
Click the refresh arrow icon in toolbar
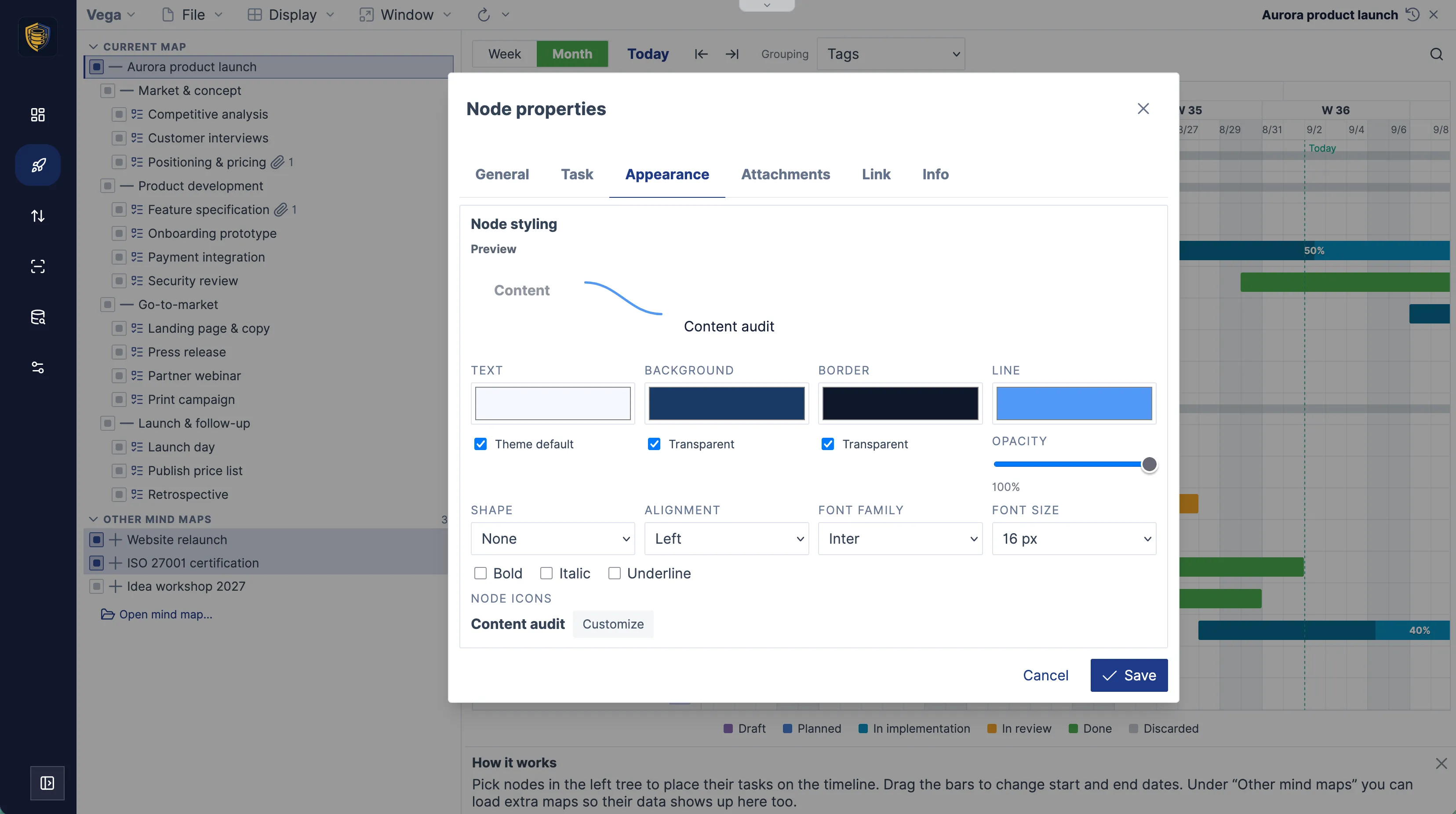tap(483, 15)
